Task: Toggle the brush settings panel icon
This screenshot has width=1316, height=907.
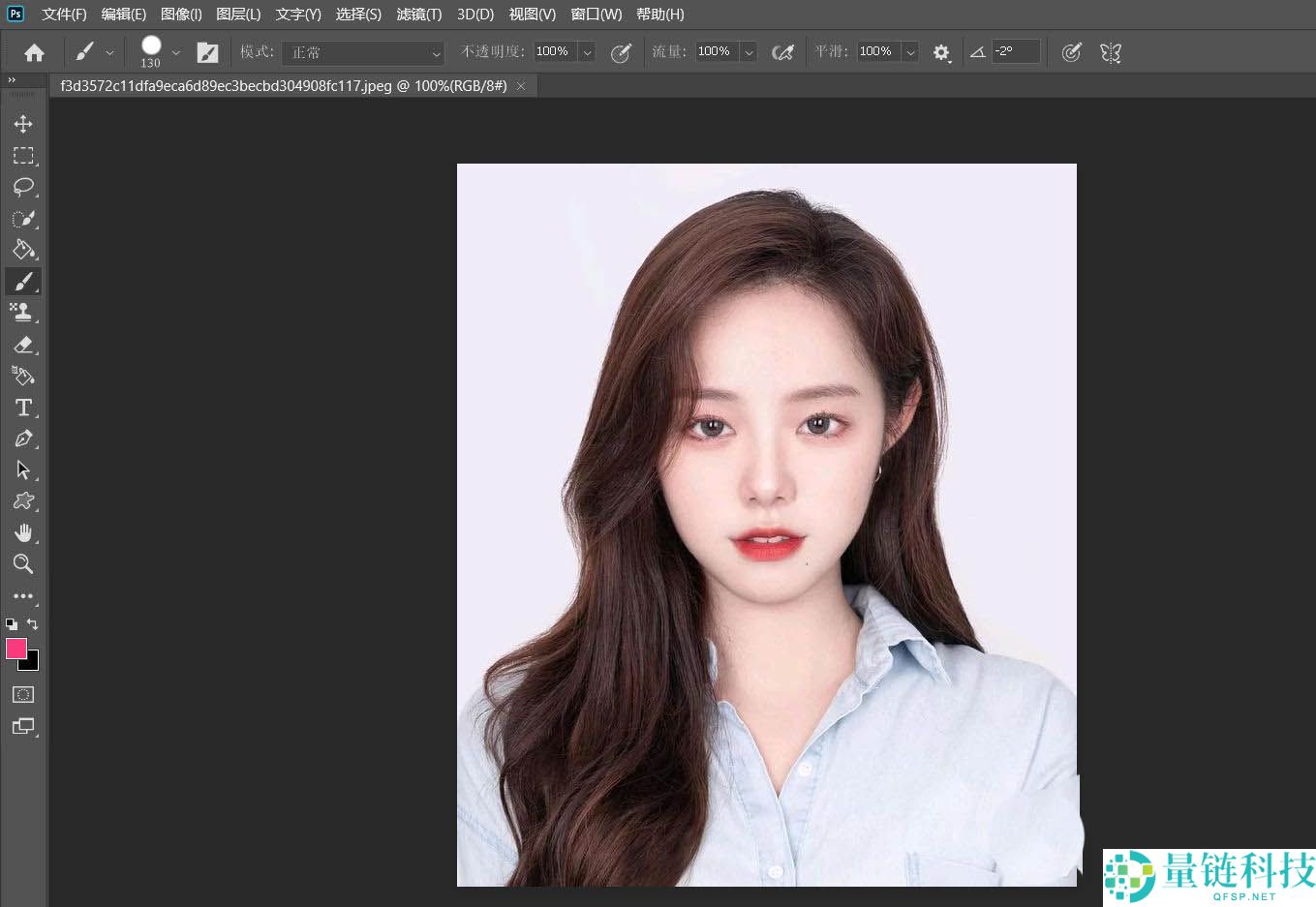Action: pos(207,52)
